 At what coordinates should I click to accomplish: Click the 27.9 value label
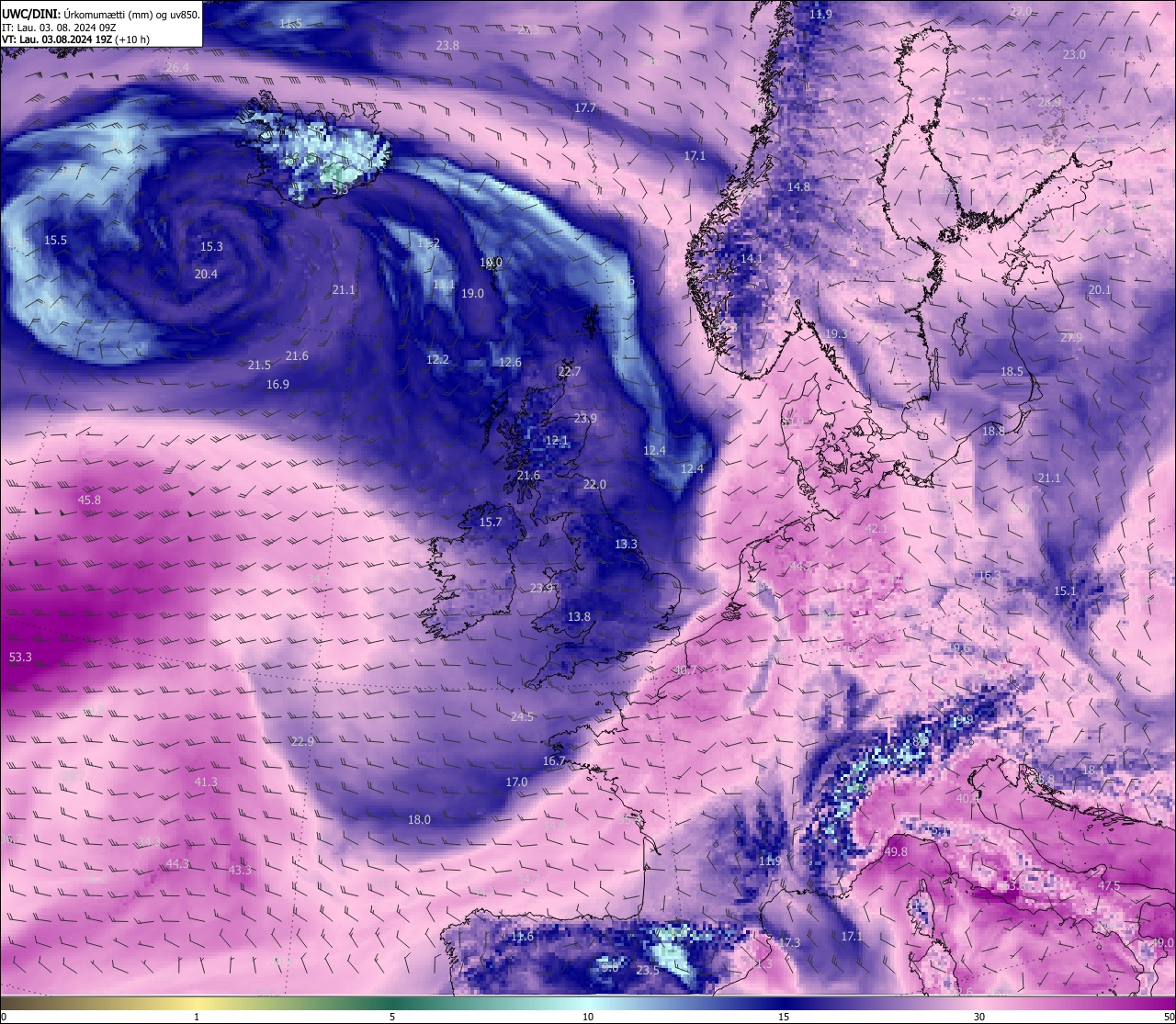1071,337
